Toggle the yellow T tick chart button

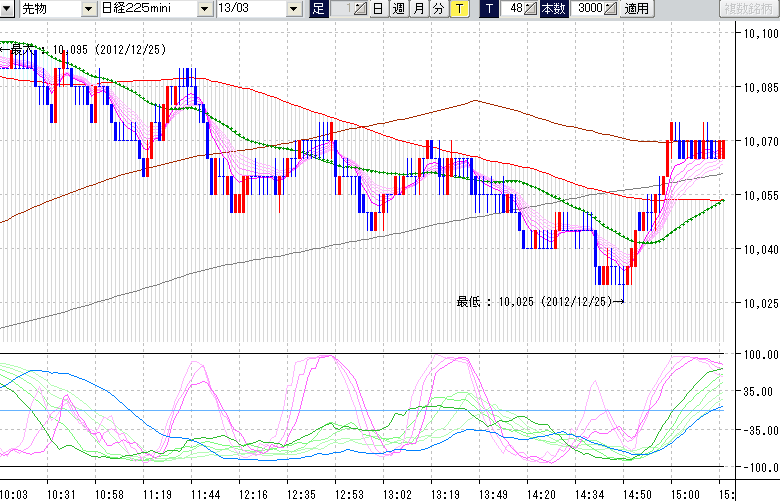point(458,9)
